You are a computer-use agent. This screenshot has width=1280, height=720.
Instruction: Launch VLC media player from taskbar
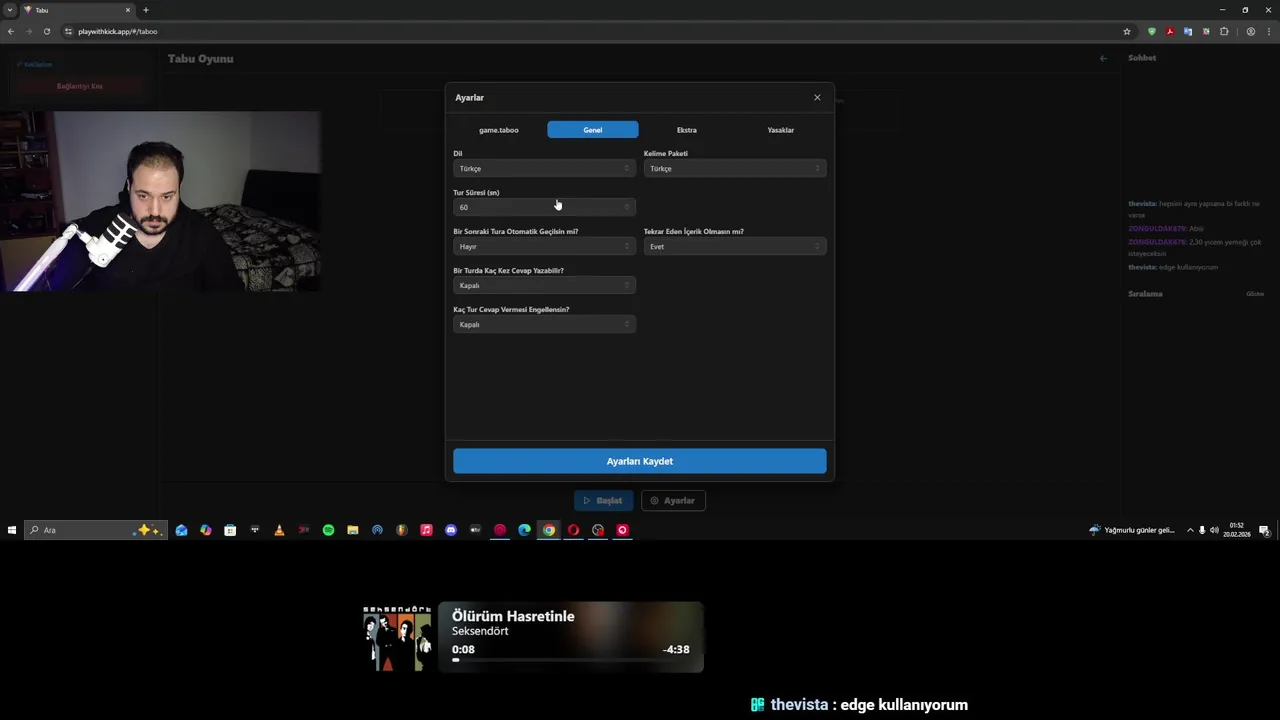coord(279,530)
